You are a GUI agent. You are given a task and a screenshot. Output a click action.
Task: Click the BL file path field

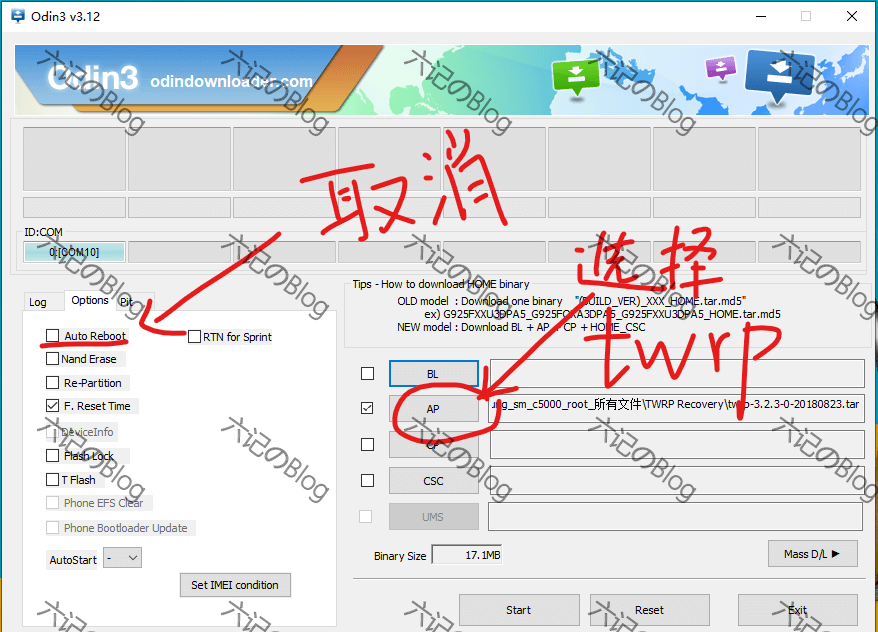point(678,373)
